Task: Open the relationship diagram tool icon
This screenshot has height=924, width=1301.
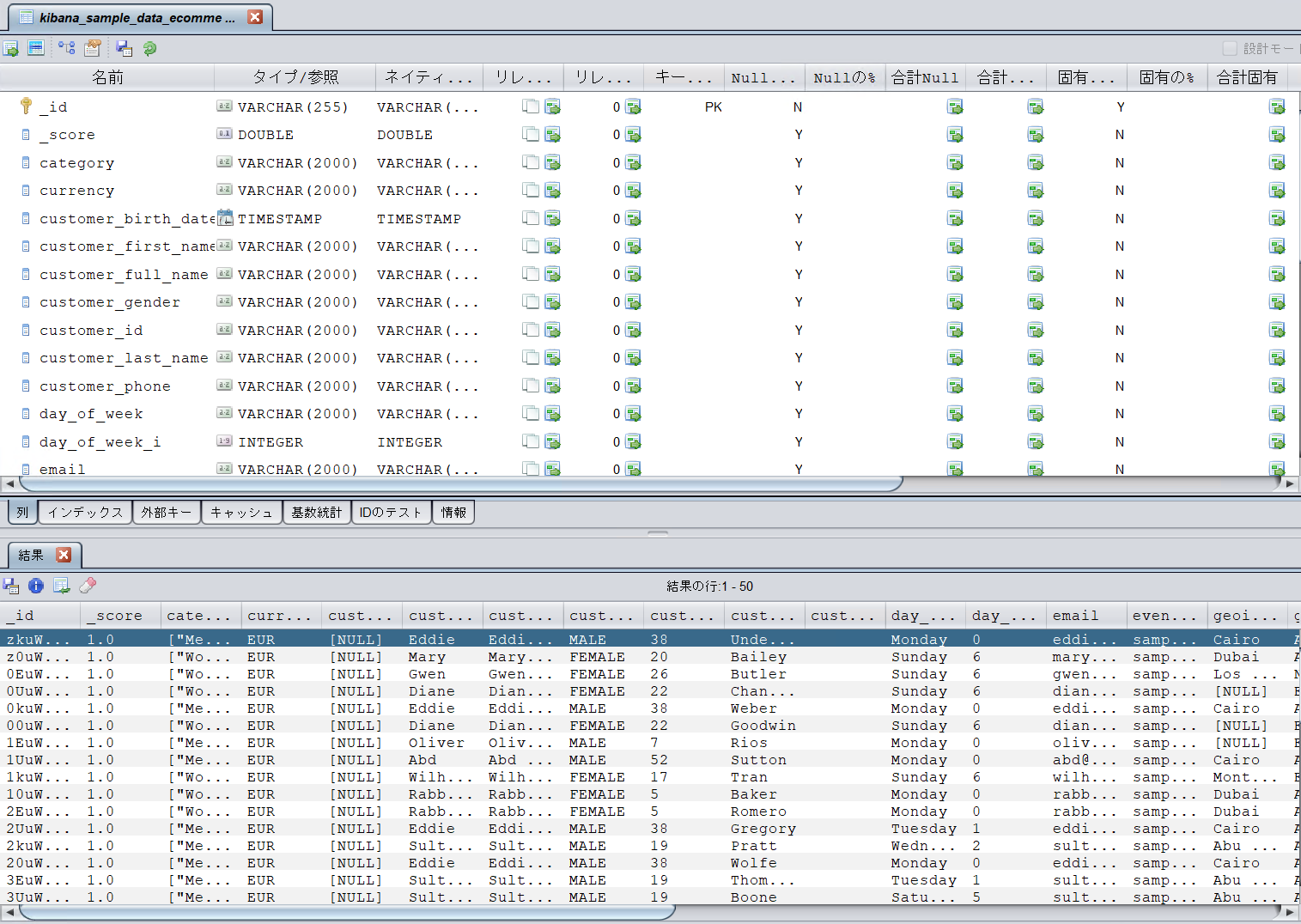Action: (67, 48)
